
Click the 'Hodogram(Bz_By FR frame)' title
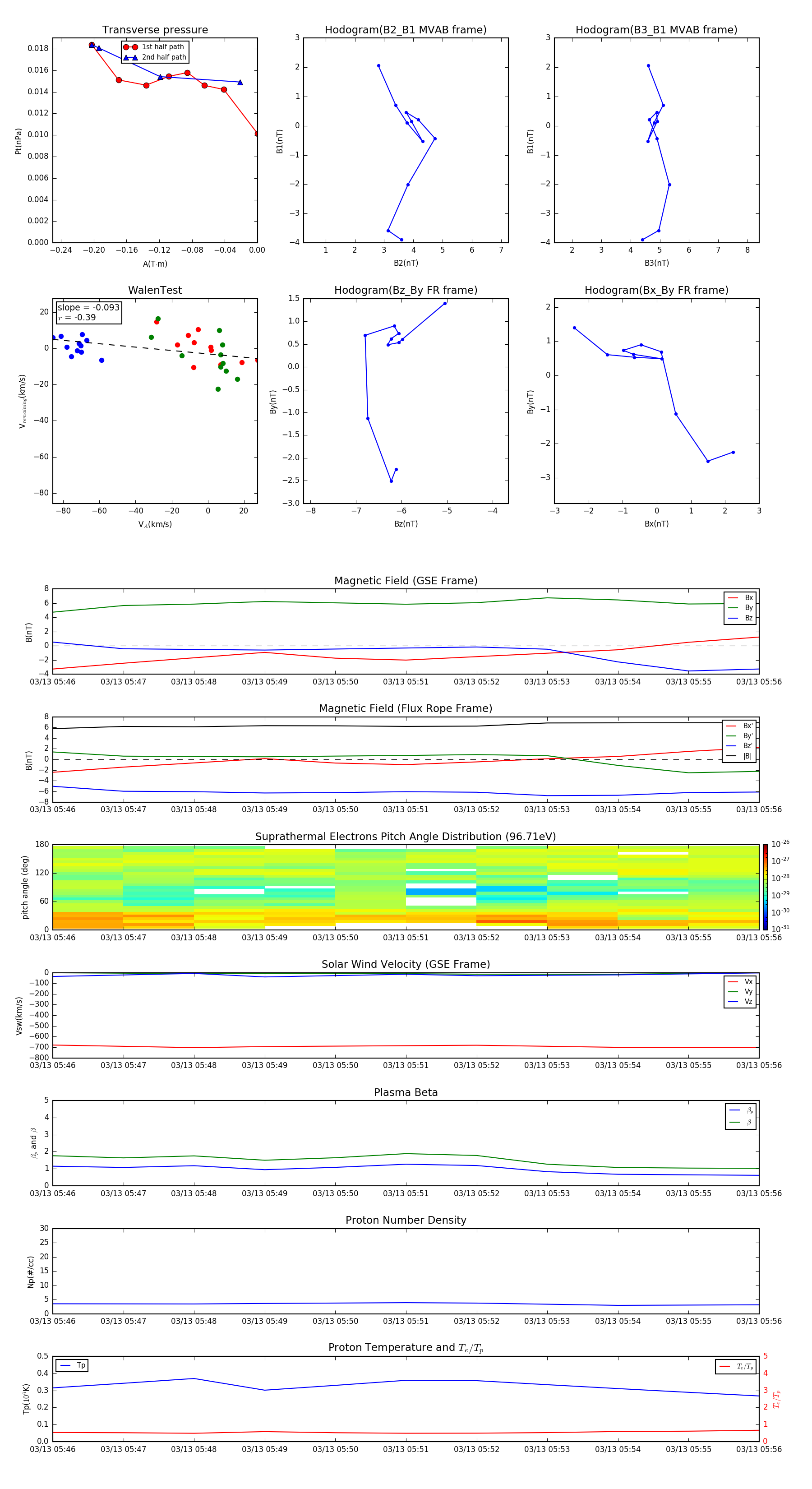[406, 290]
